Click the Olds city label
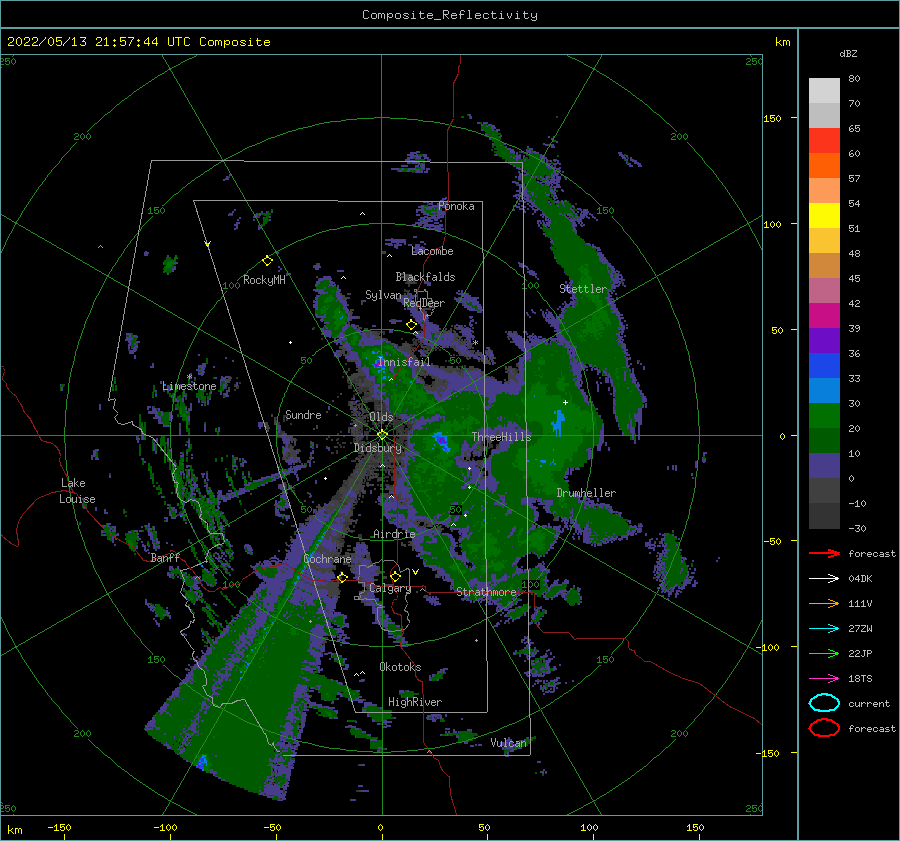Image resolution: width=900 pixels, height=841 pixels. click(381, 417)
